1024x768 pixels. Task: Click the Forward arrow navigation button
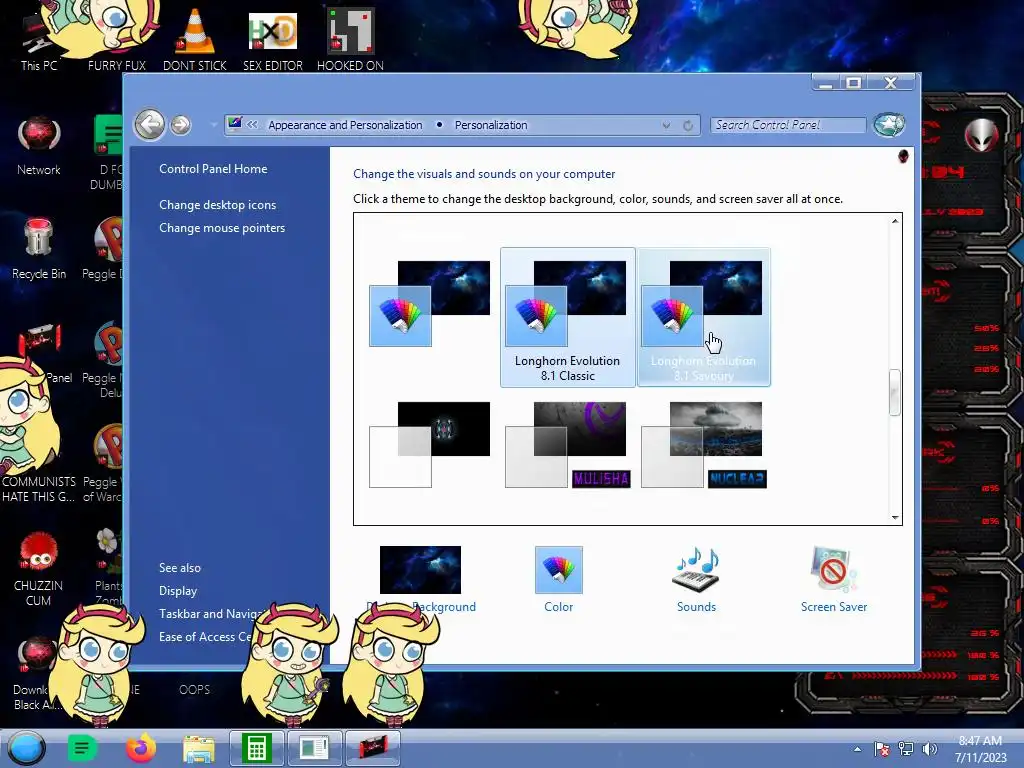coord(181,125)
